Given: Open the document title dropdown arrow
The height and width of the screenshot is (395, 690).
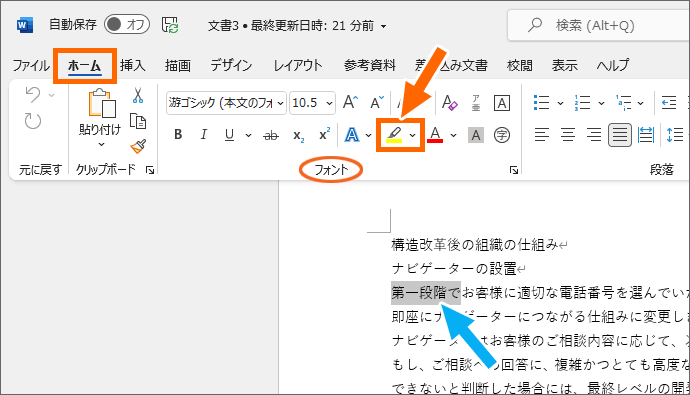Looking at the screenshot, I should pos(383,26).
